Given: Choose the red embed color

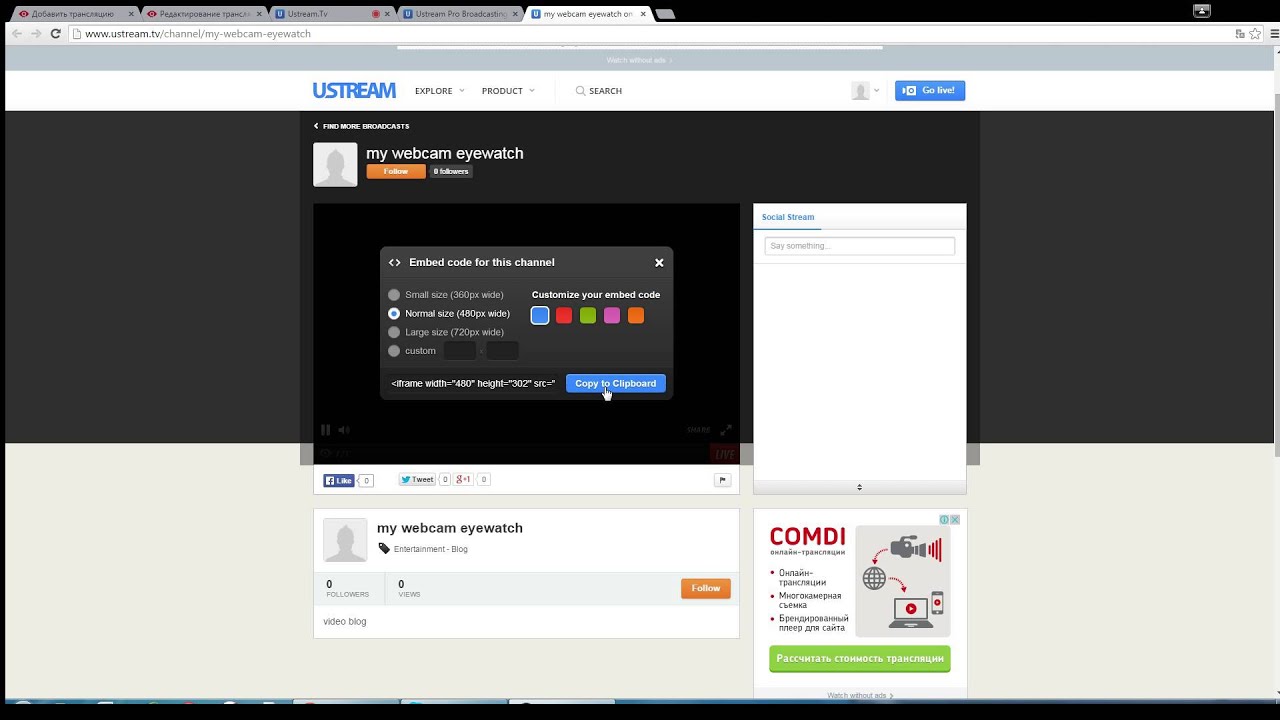Looking at the screenshot, I should 564,316.
